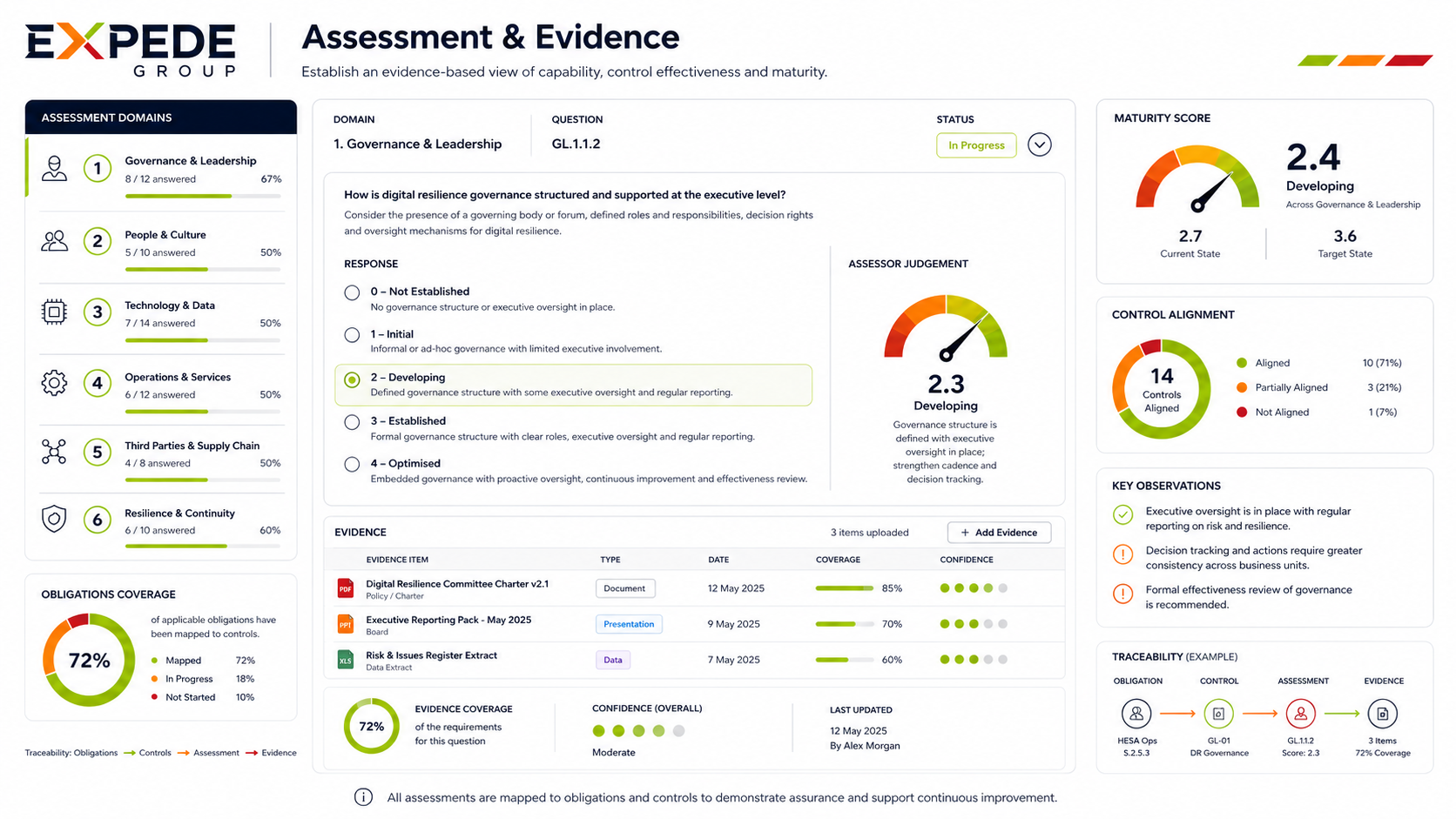This screenshot has height=819, width=1456.
Task: Click the 14 Controls Aligned donut chart
Action: click(x=1162, y=389)
